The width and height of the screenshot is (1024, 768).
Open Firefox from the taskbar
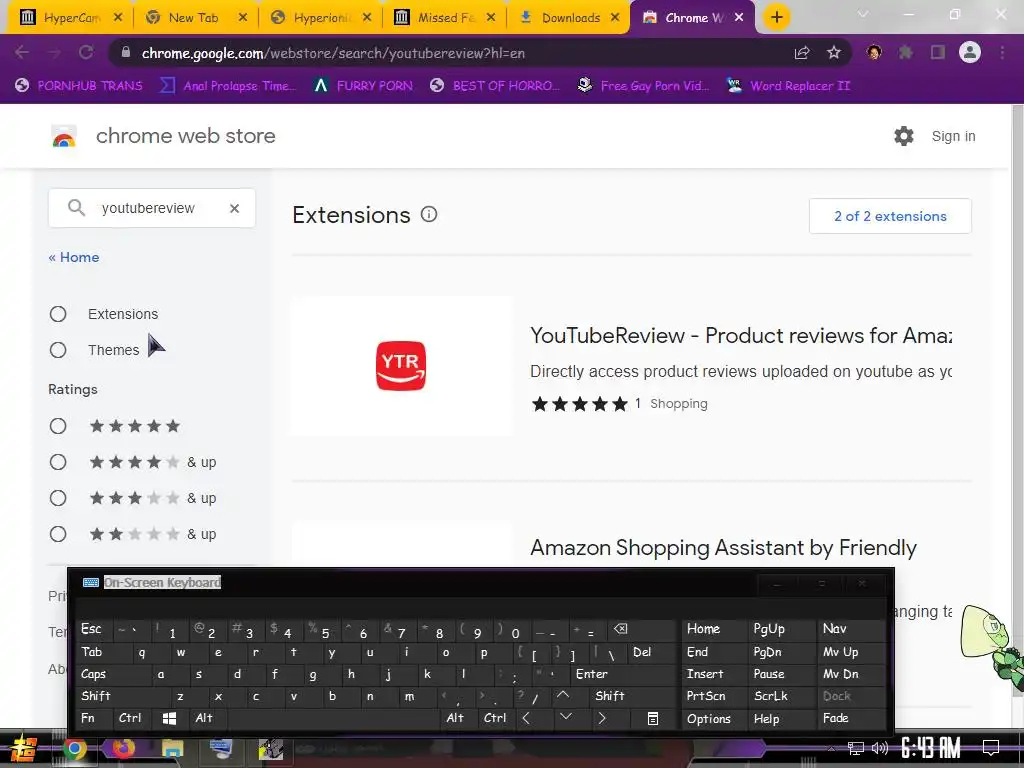point(123,748)
